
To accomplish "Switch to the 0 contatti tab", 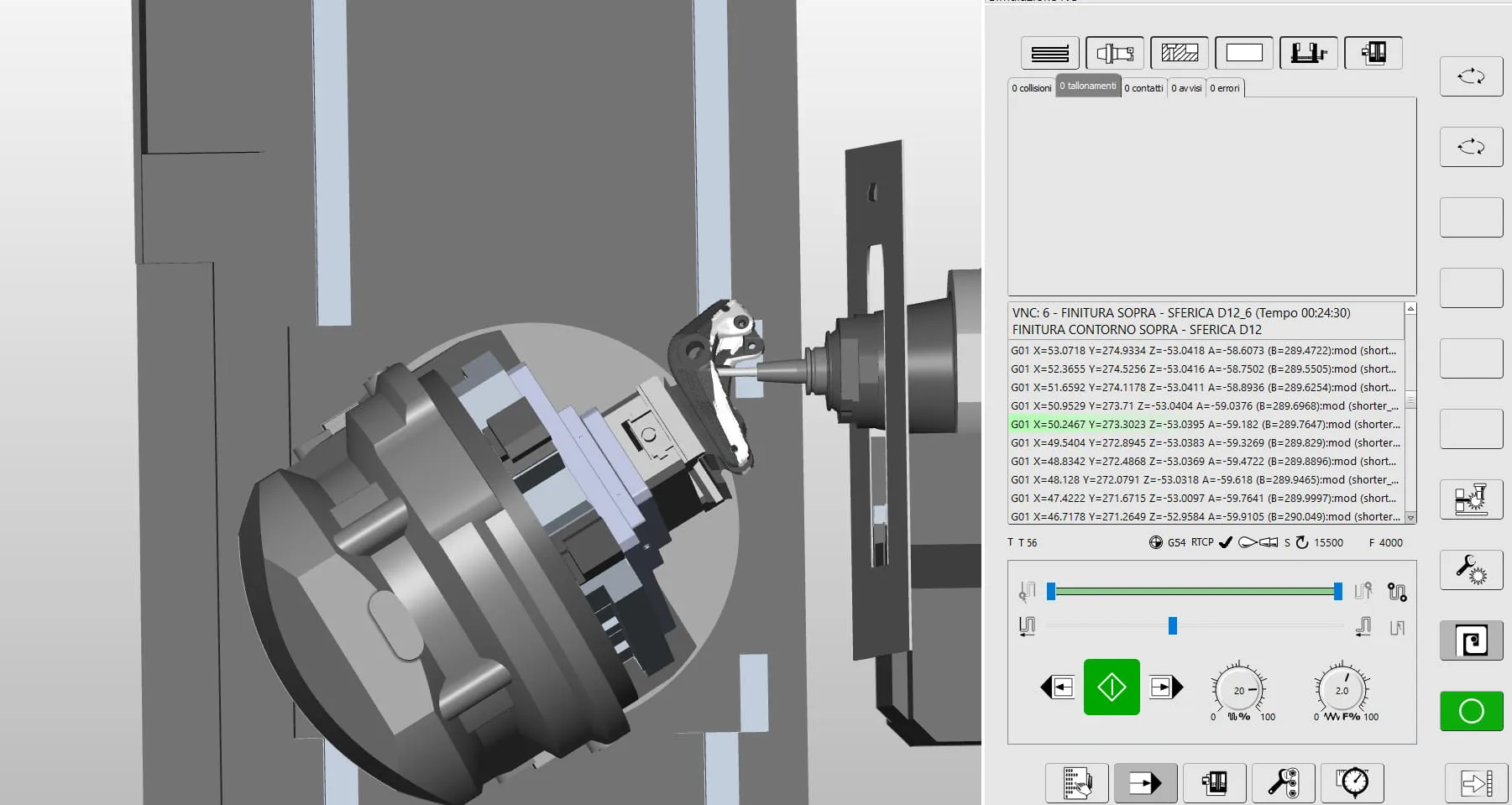I will pyautogui.click(x=1143, y=88).
